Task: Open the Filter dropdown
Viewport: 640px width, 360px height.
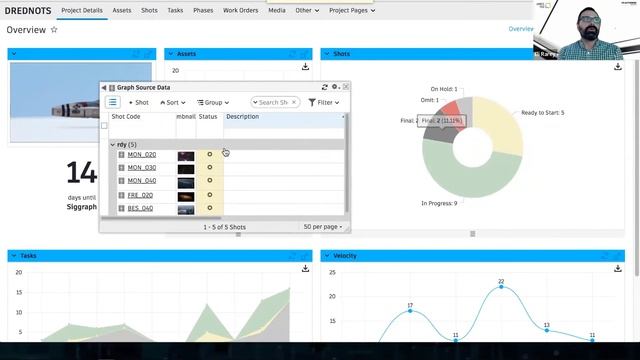Action: pyautogui.click(x=324, y=102)
